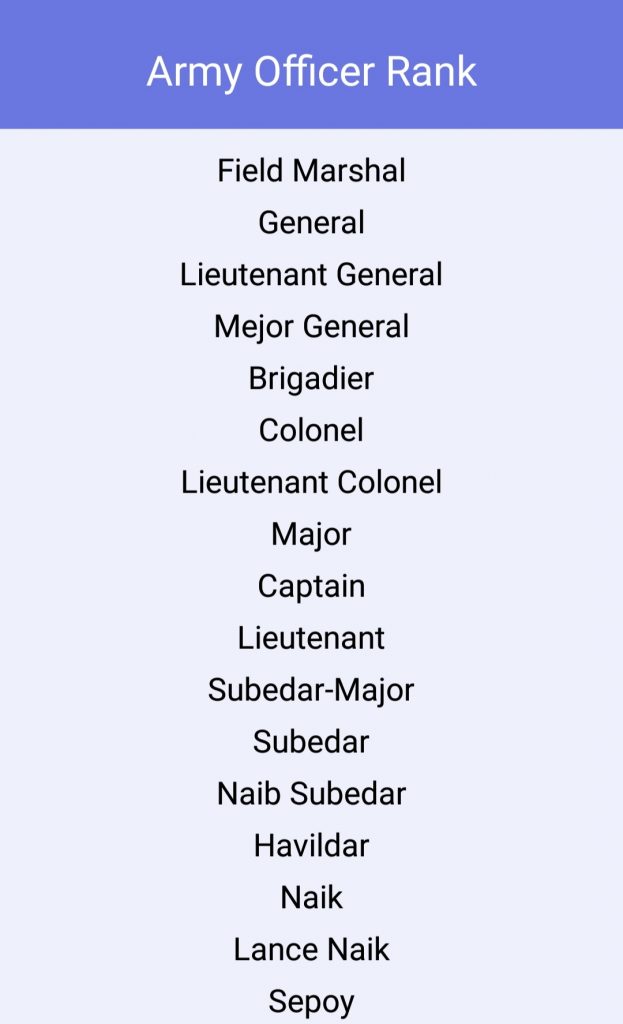Select Lieutenant Colonel in the list
623x1024 pixels.
pos(312,483)
